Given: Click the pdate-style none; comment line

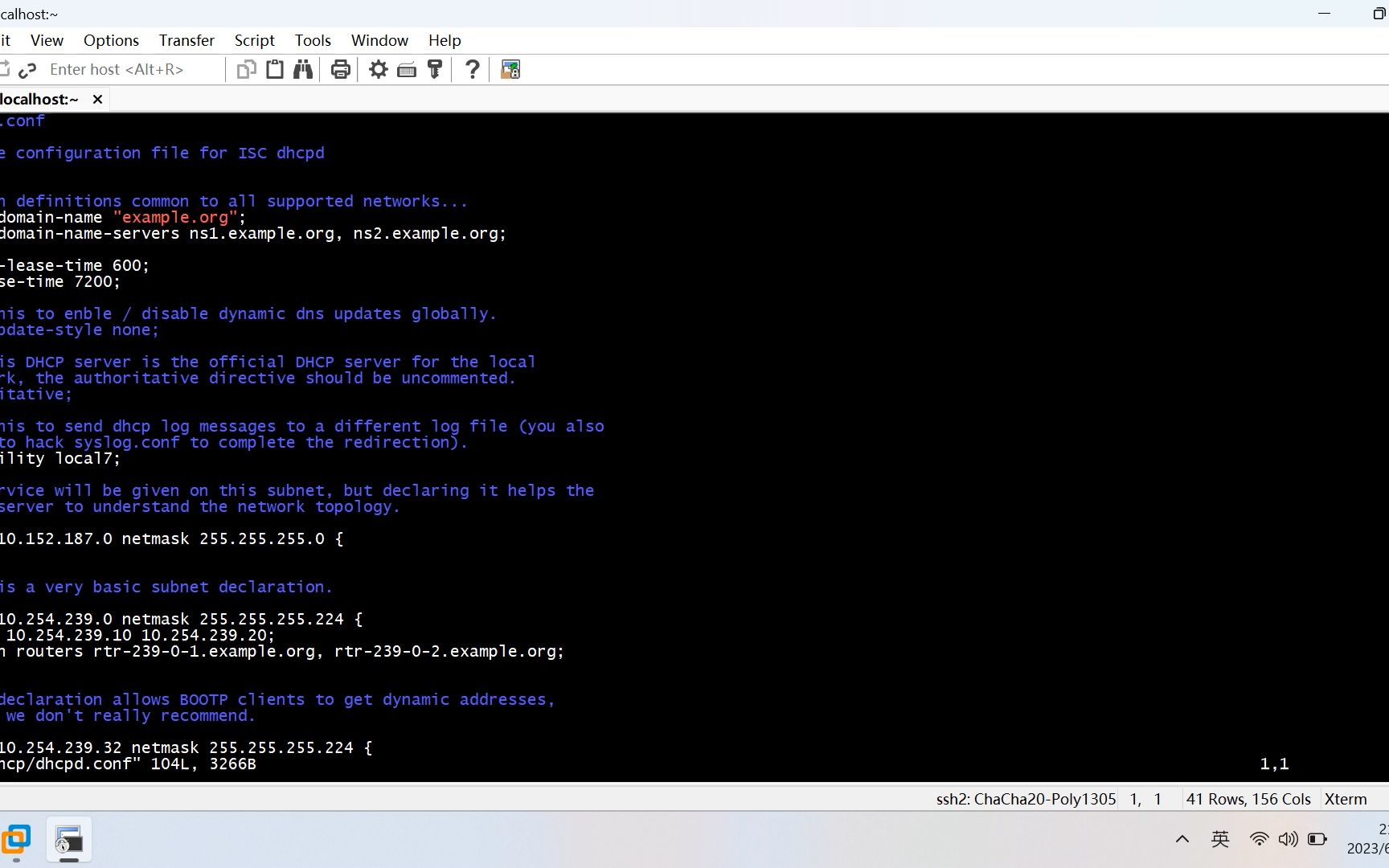Looking at the screenshot, I should click(x=80, y=330).
